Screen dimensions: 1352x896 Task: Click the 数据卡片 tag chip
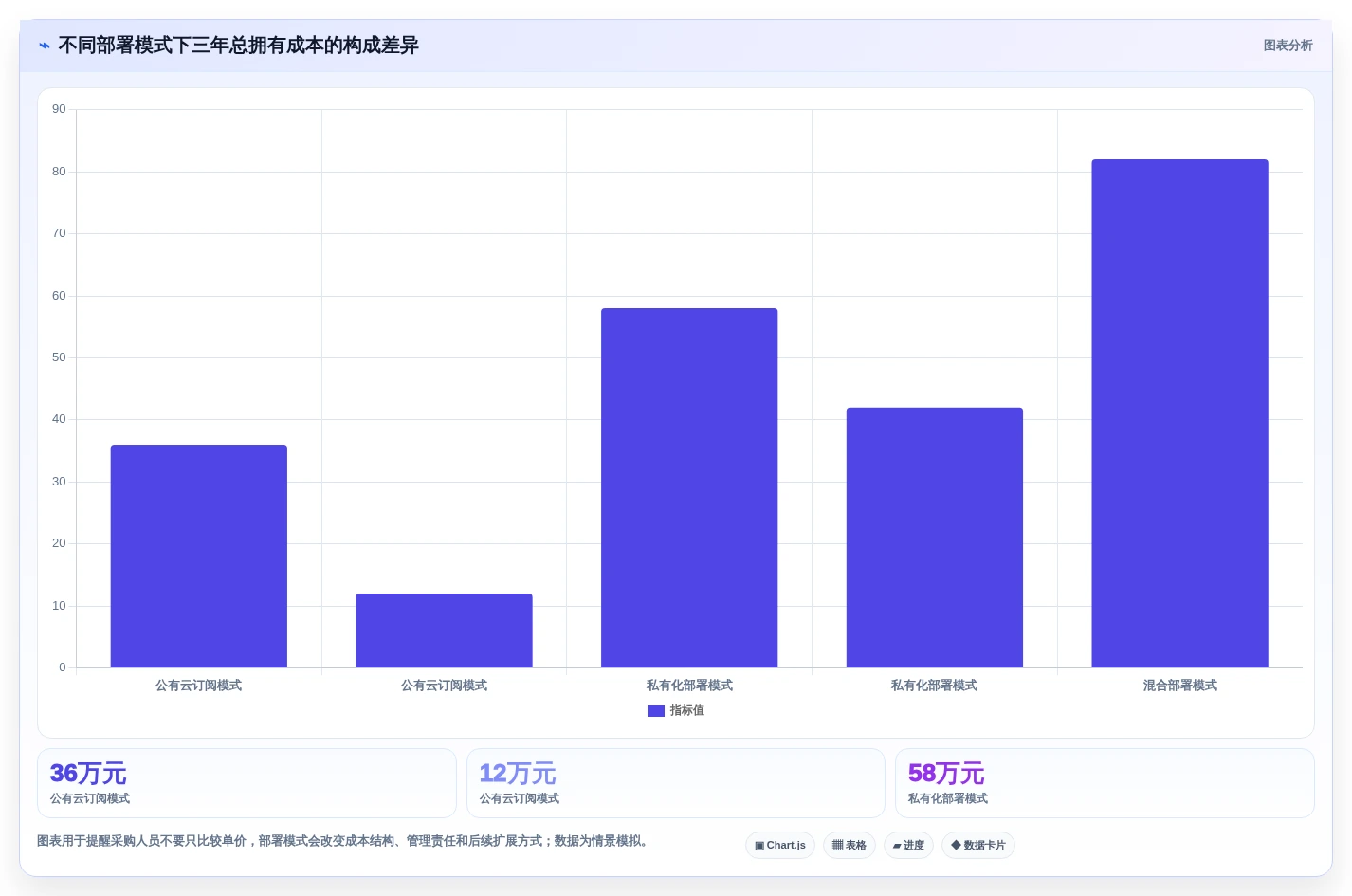[x=978, y=845]
